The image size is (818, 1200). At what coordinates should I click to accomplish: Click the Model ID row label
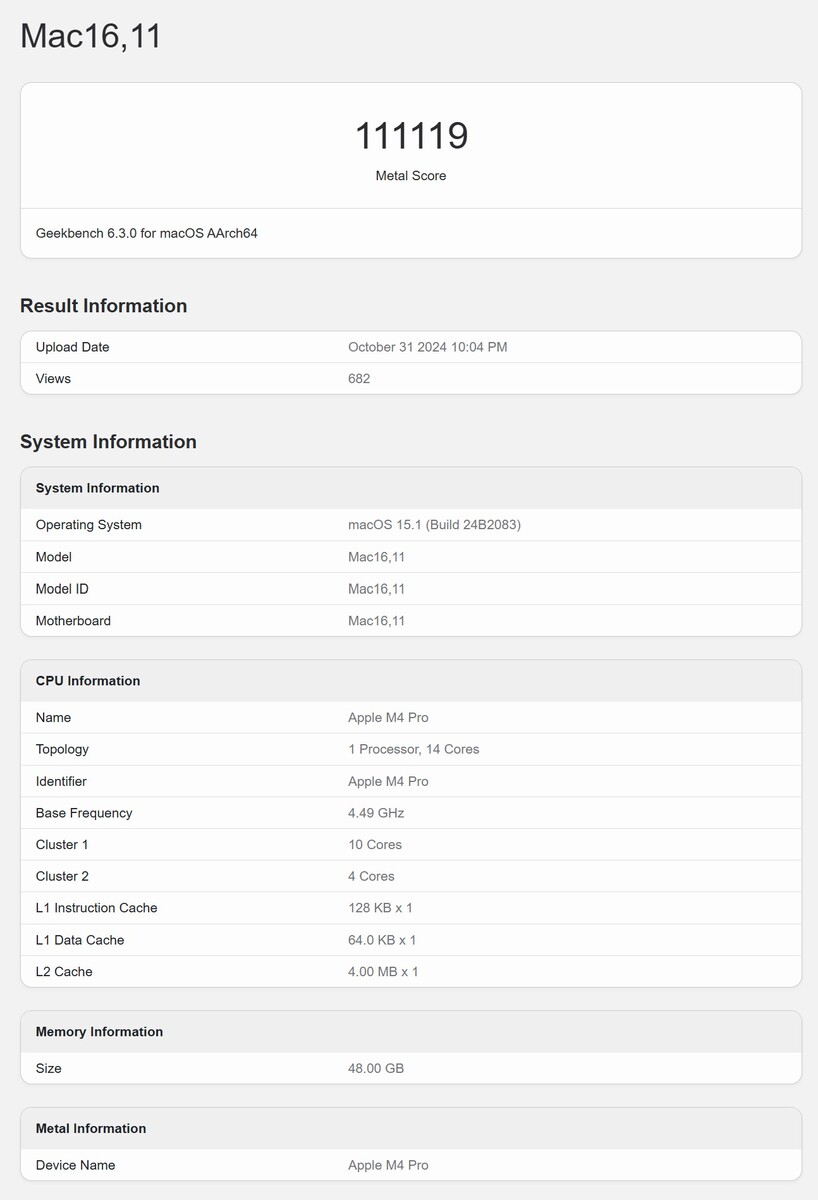62,589
